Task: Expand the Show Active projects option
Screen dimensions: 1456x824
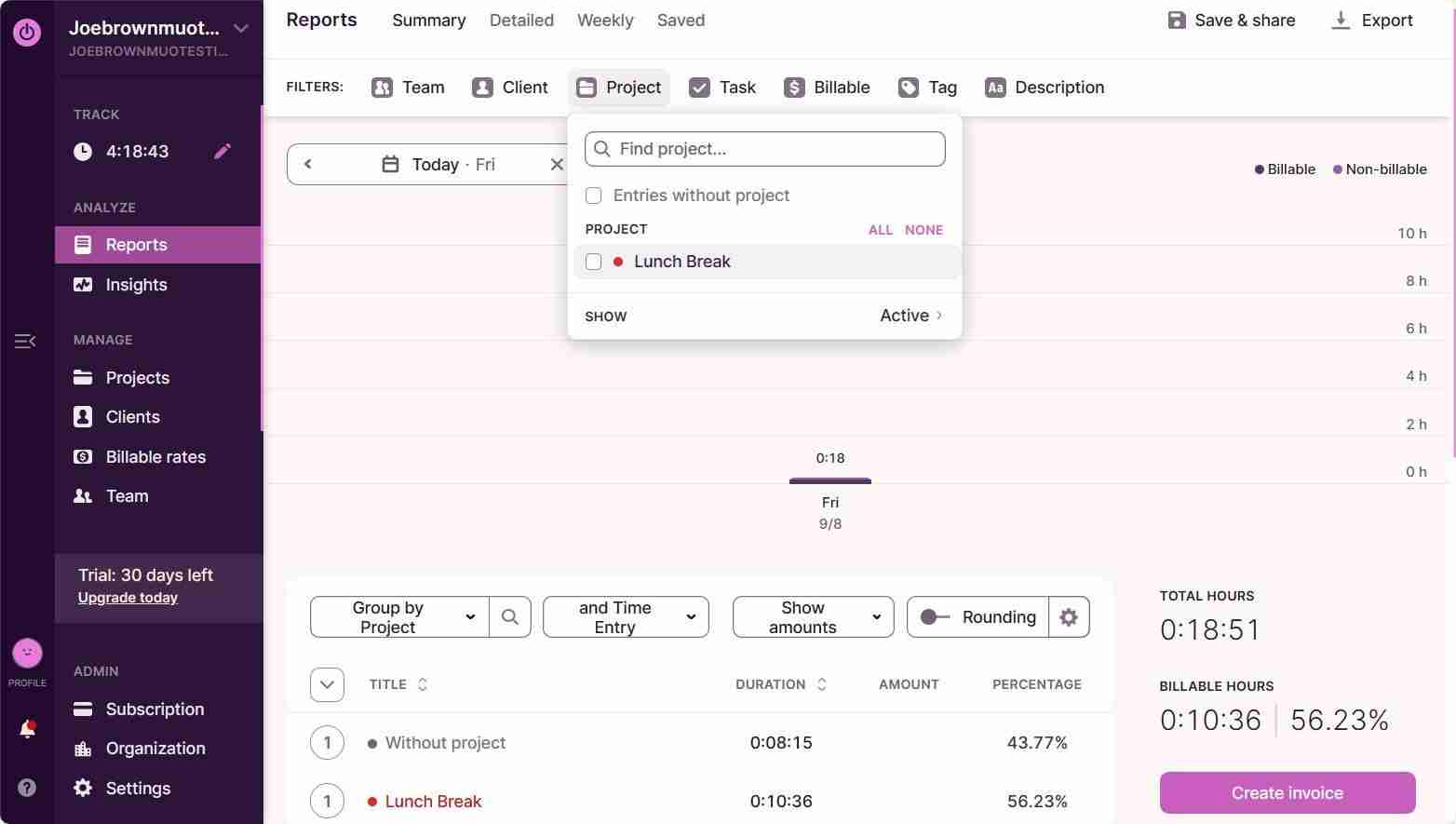Action: tap(910, 316)
